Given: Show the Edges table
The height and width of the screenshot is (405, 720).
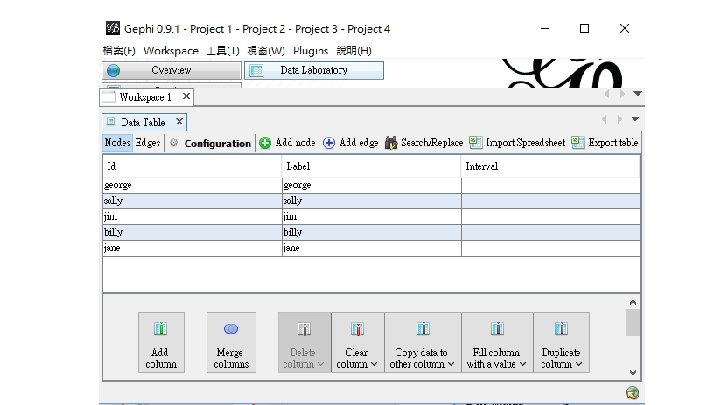Looking at the screenshot, I should pos(147,142).
